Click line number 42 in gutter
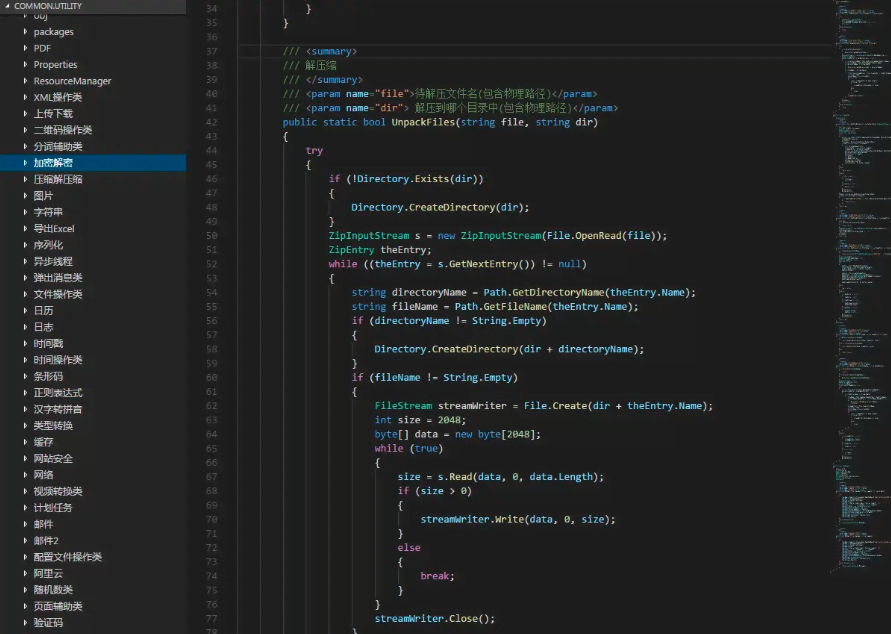The image size is (891, 634). (x=211, y=122)
